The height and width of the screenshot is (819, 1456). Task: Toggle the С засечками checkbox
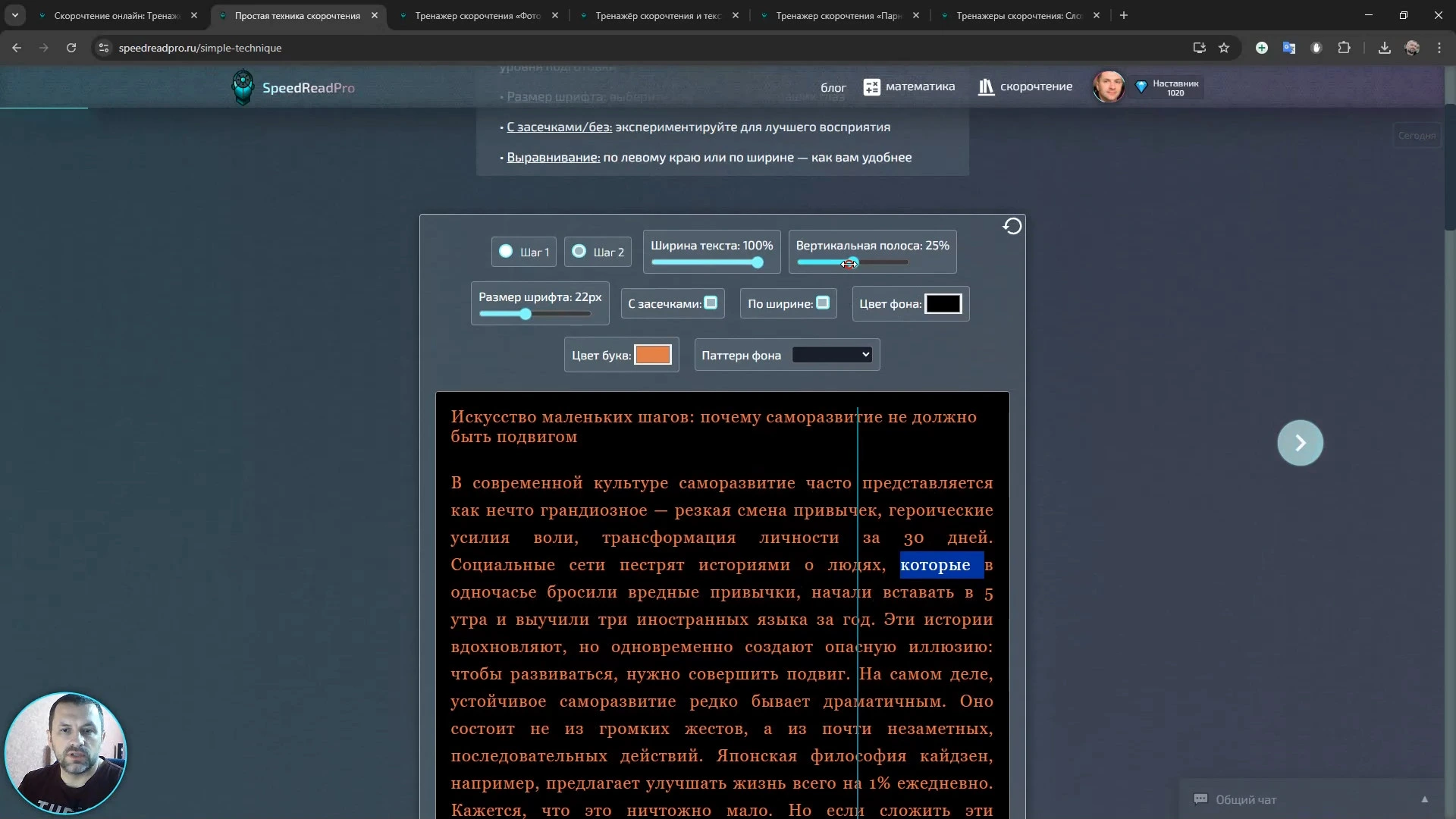(x=711, y=303)
